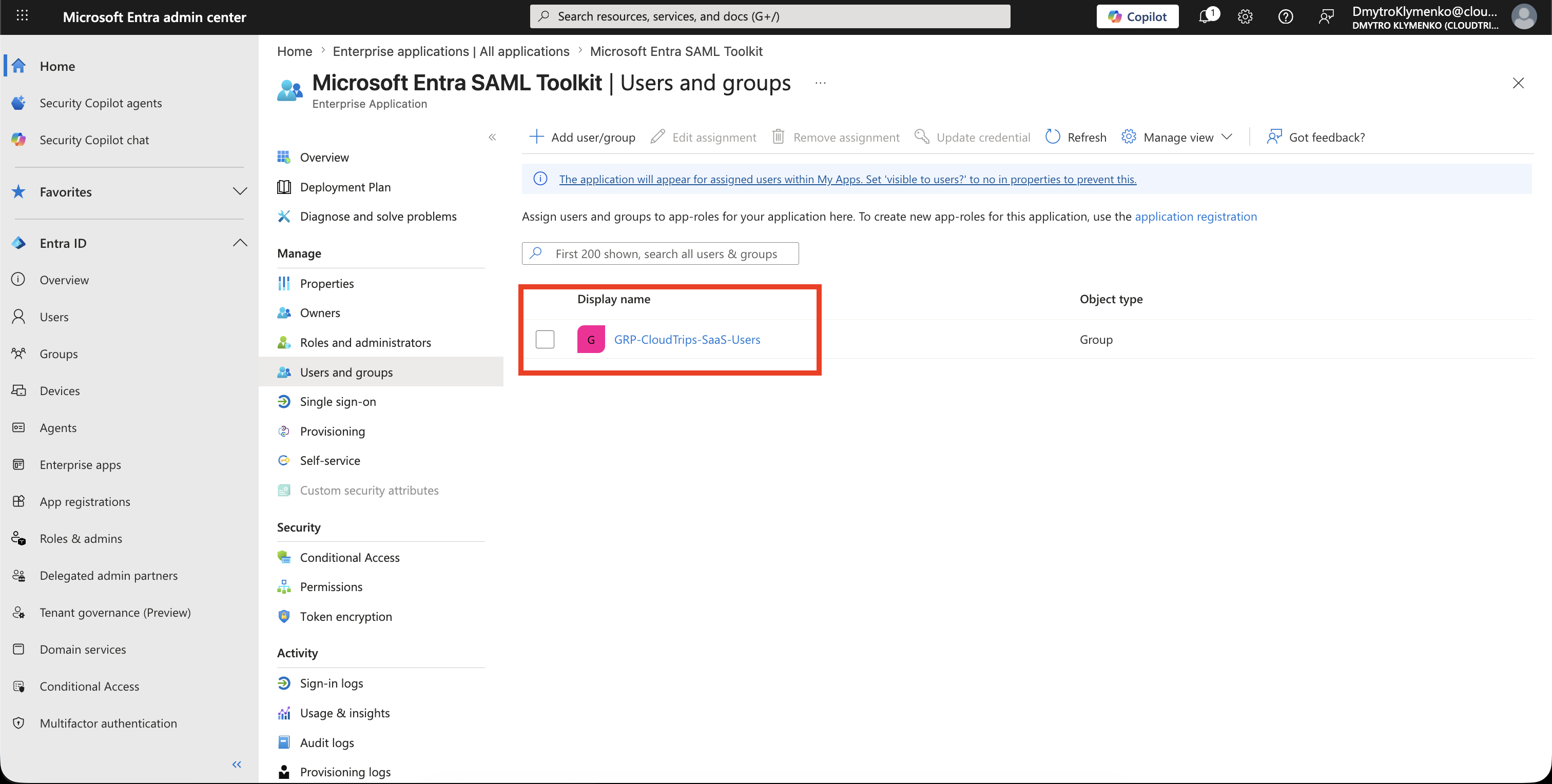Click the global search resources field

pos(769,16)
